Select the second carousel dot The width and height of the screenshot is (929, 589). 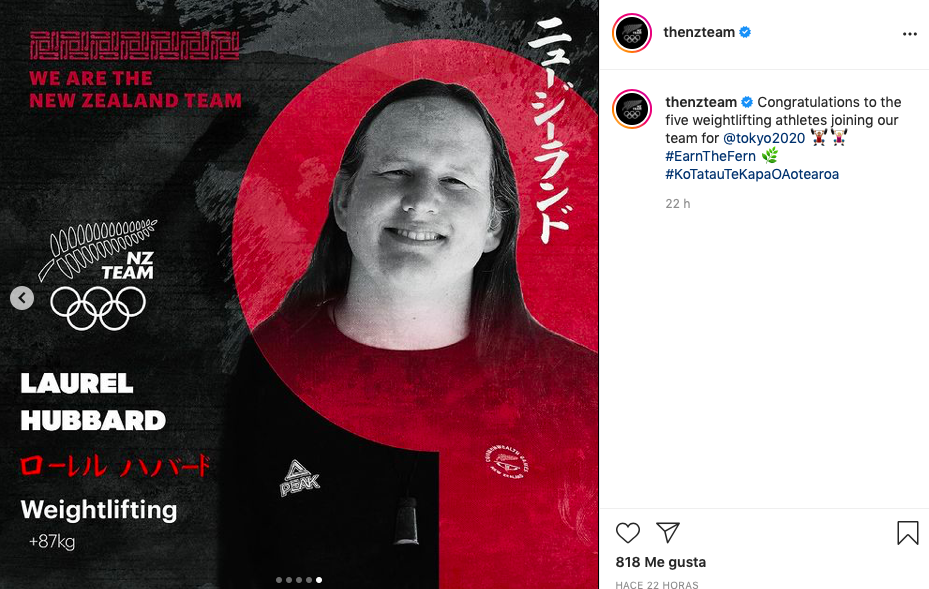click(289, 580)
